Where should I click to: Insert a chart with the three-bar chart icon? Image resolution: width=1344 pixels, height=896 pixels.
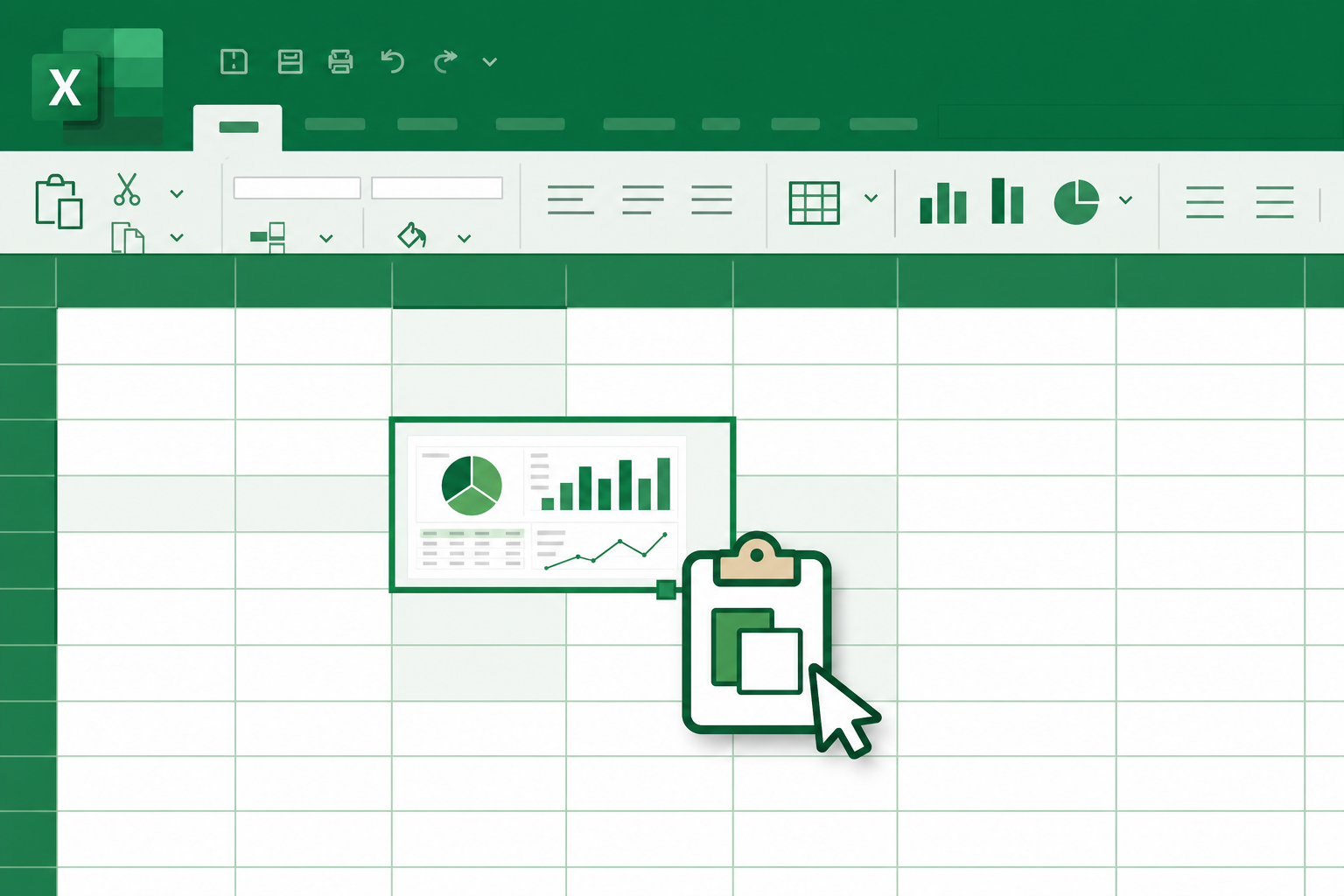tap(943, 202)
